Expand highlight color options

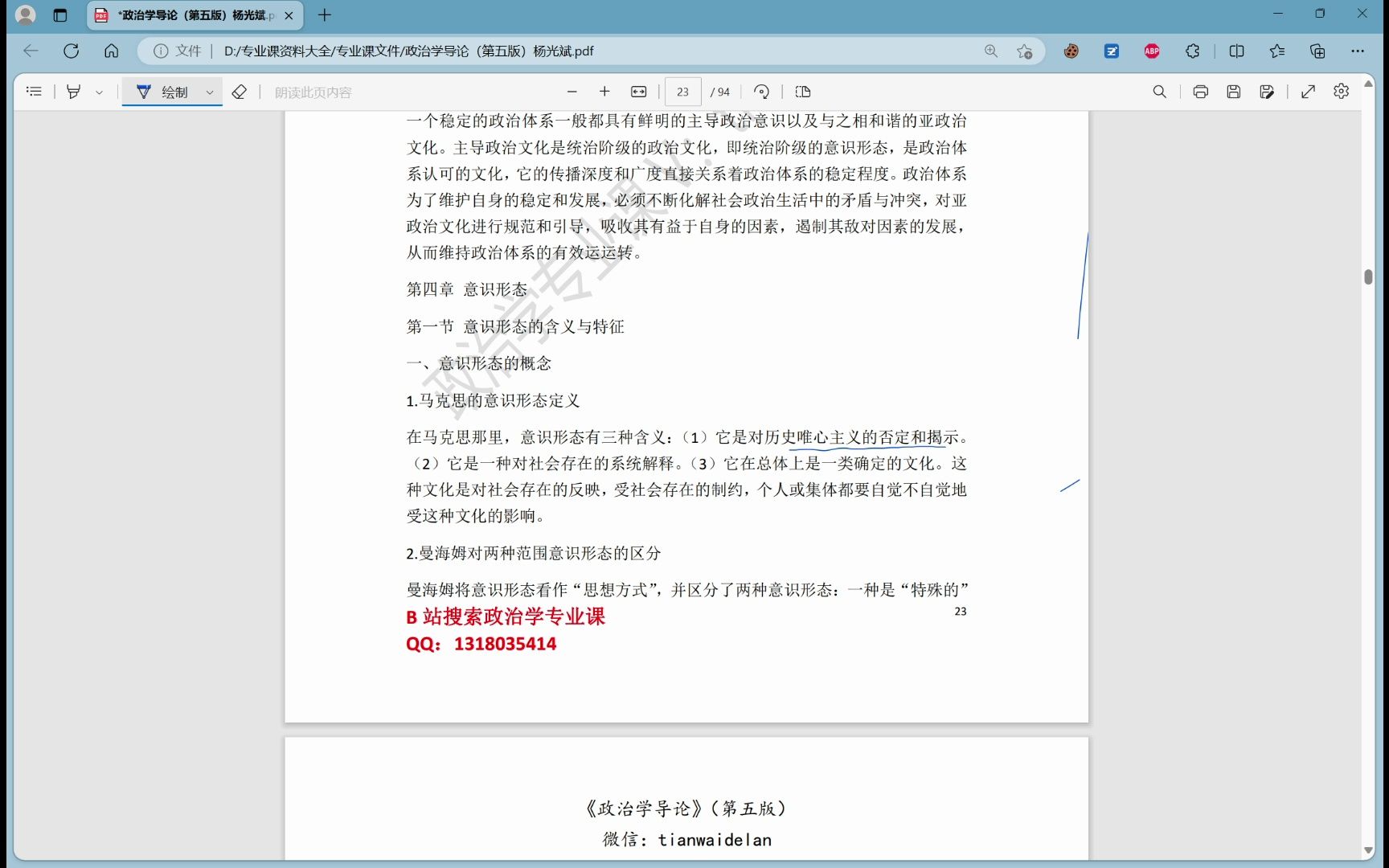pyautogui.click(x=99, y=92)
